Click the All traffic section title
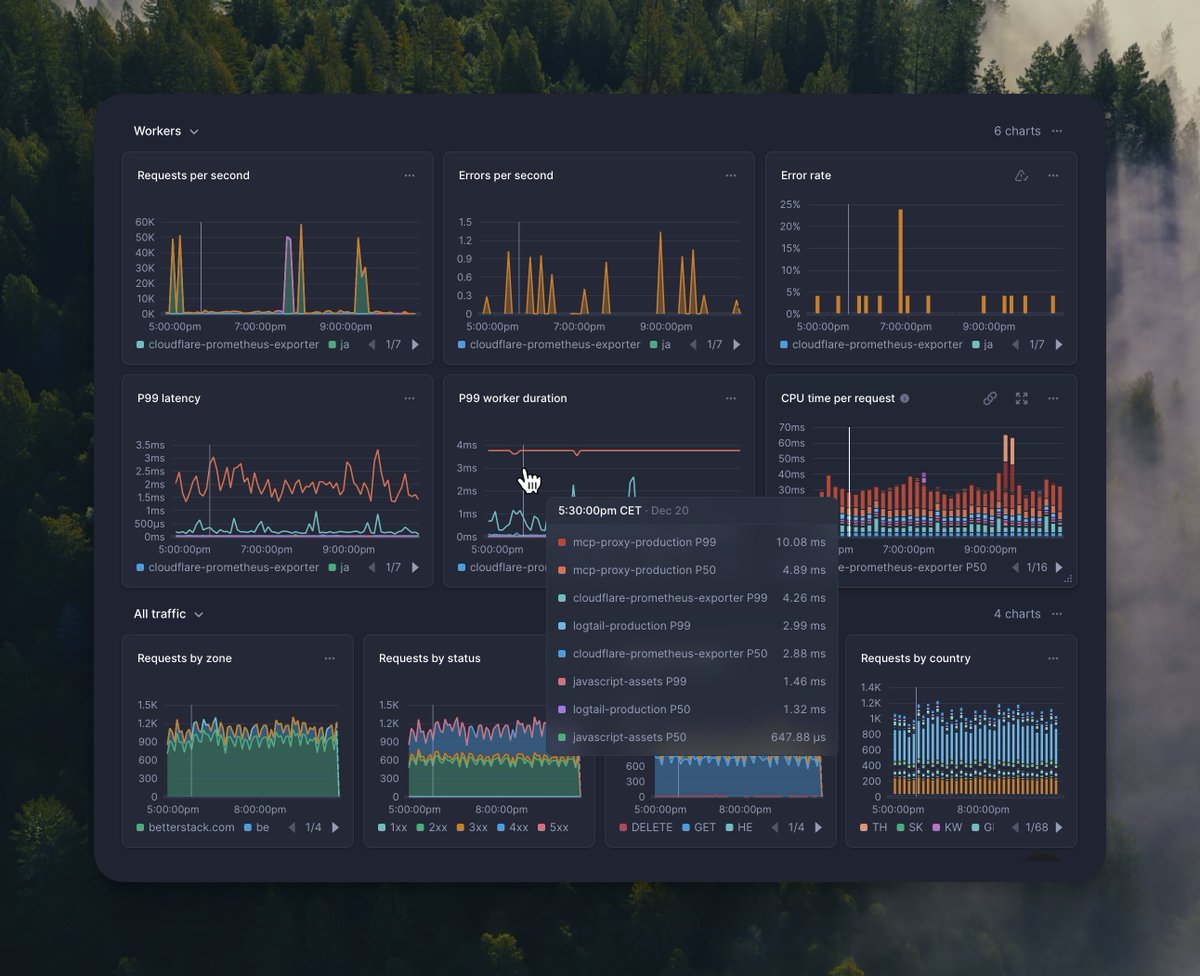 (x=160, y=614)
